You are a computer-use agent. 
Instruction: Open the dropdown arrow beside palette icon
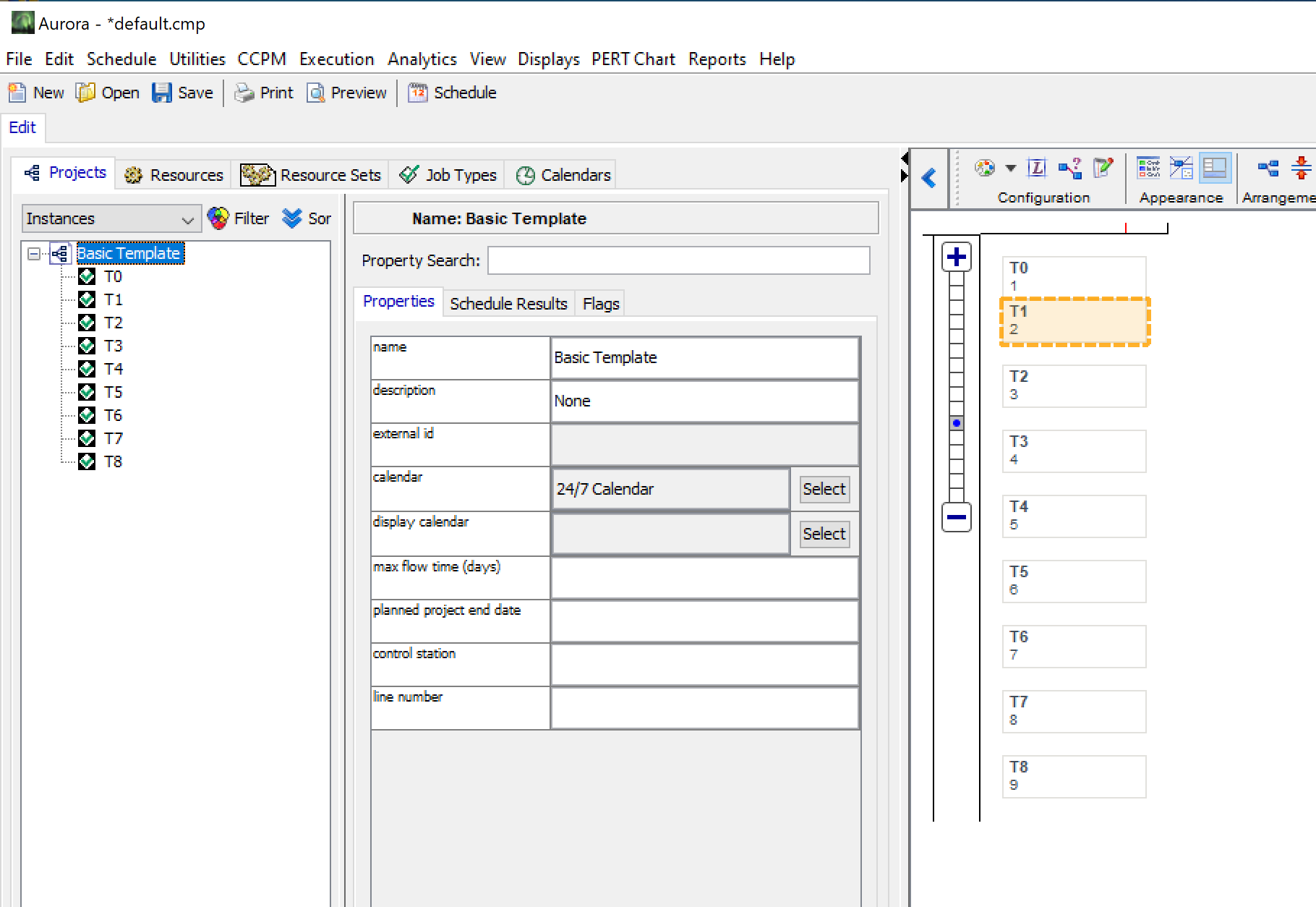click(1011, 169)
